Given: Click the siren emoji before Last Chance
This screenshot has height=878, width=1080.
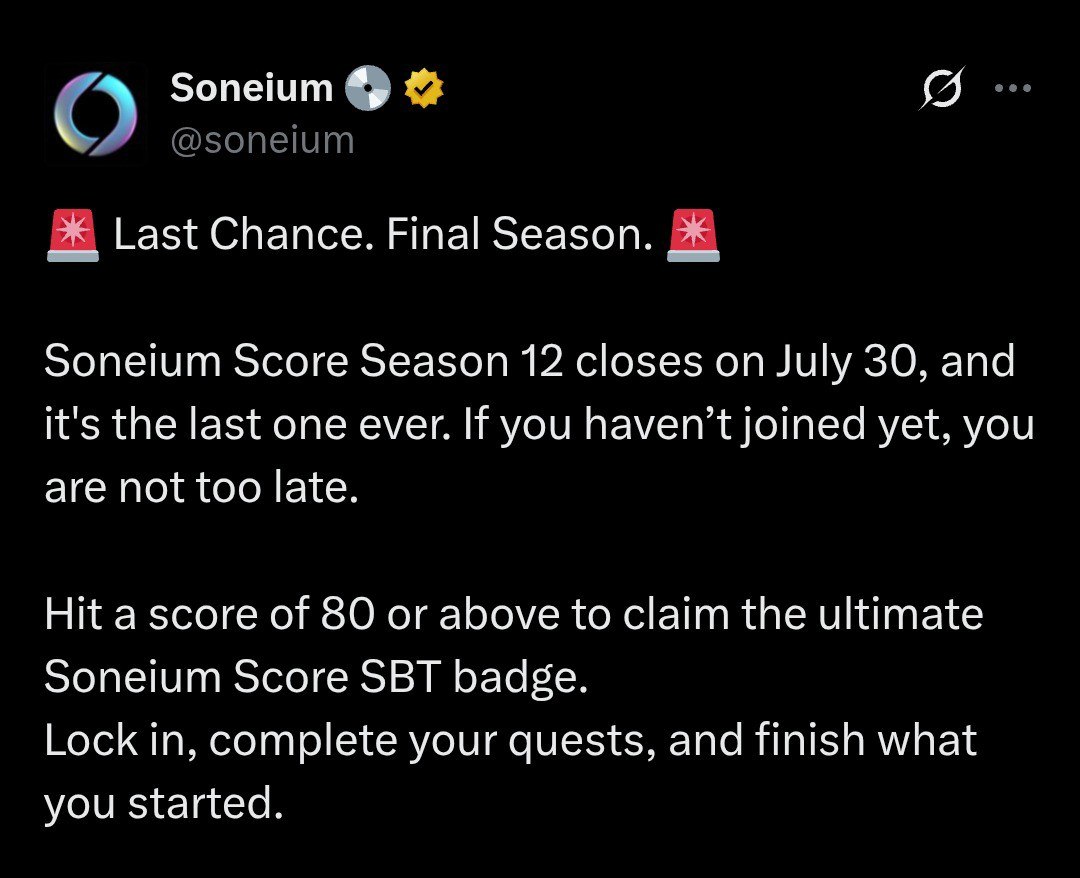Looking at the screenshot, I should 73,236.
